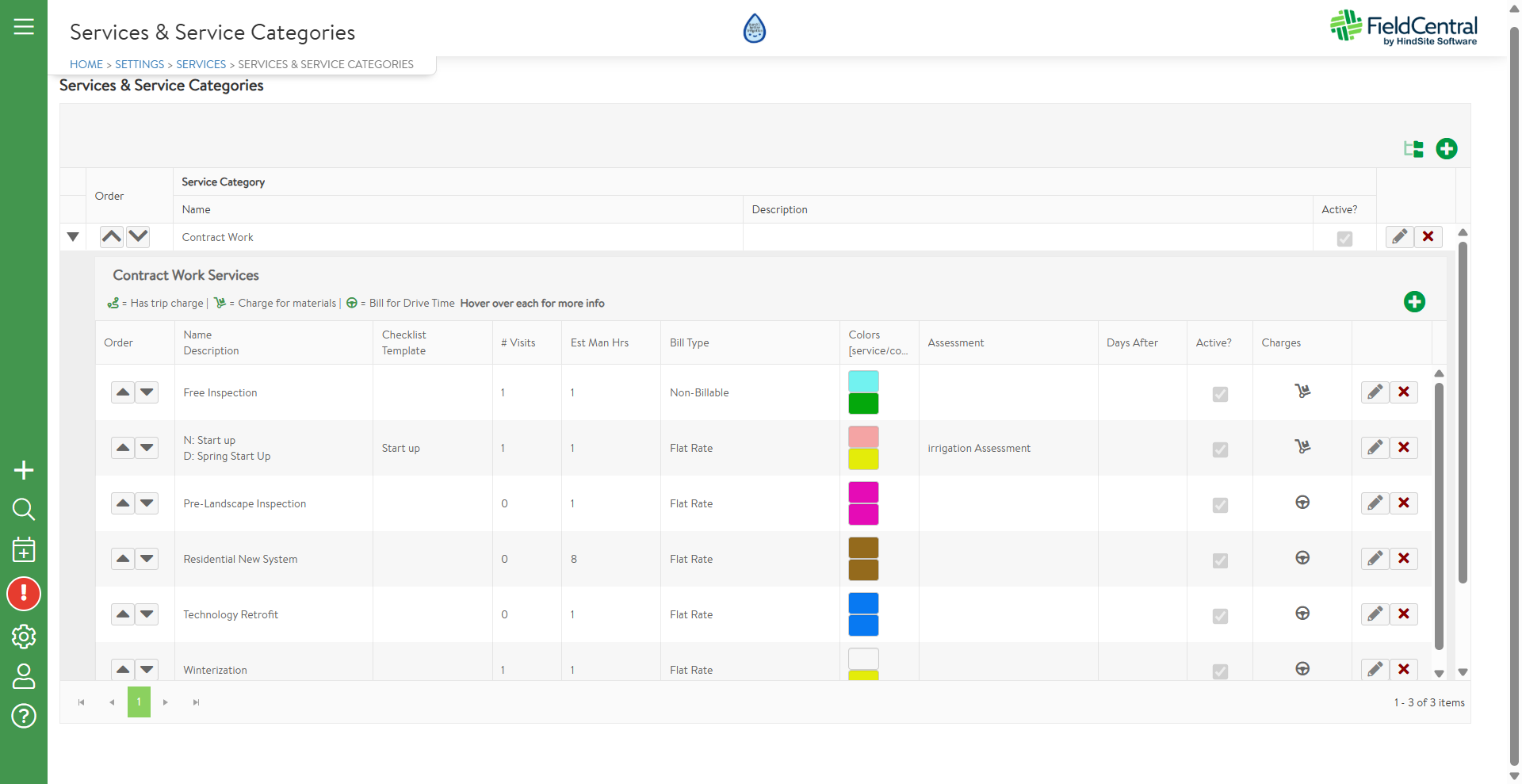1522x784 pixels.
Task: Navigate to HOME breadcrumb link
Action: [86, 64]
